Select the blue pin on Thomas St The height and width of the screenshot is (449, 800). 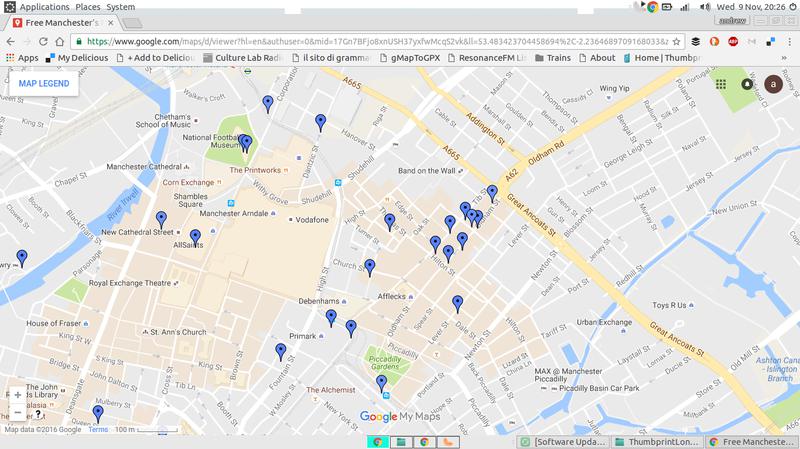[390, 222]
